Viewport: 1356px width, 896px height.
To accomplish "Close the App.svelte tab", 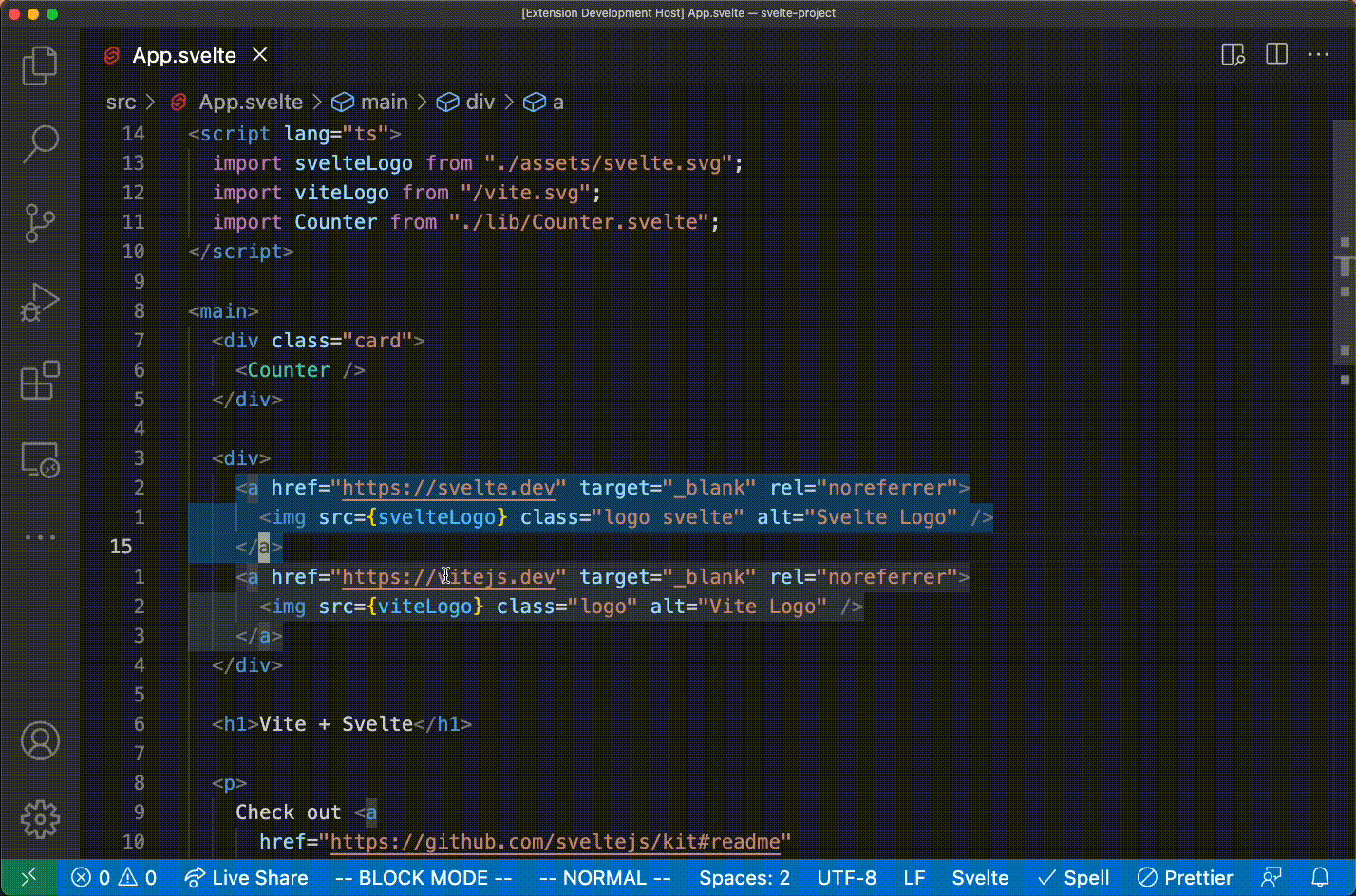I will click(x=259, y=55).
